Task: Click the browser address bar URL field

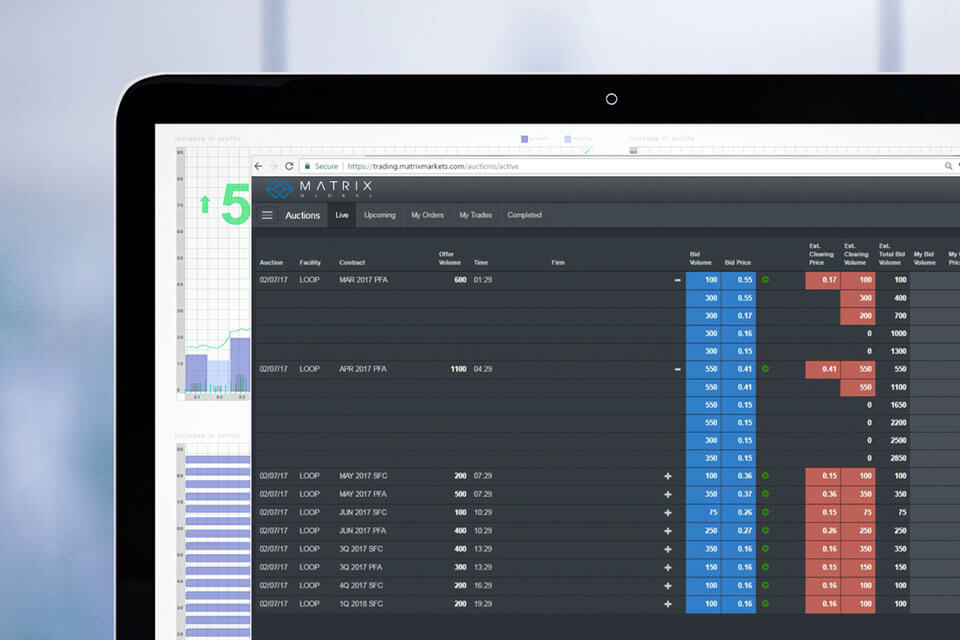Action: pyautogui.click(x=430, y=166)
